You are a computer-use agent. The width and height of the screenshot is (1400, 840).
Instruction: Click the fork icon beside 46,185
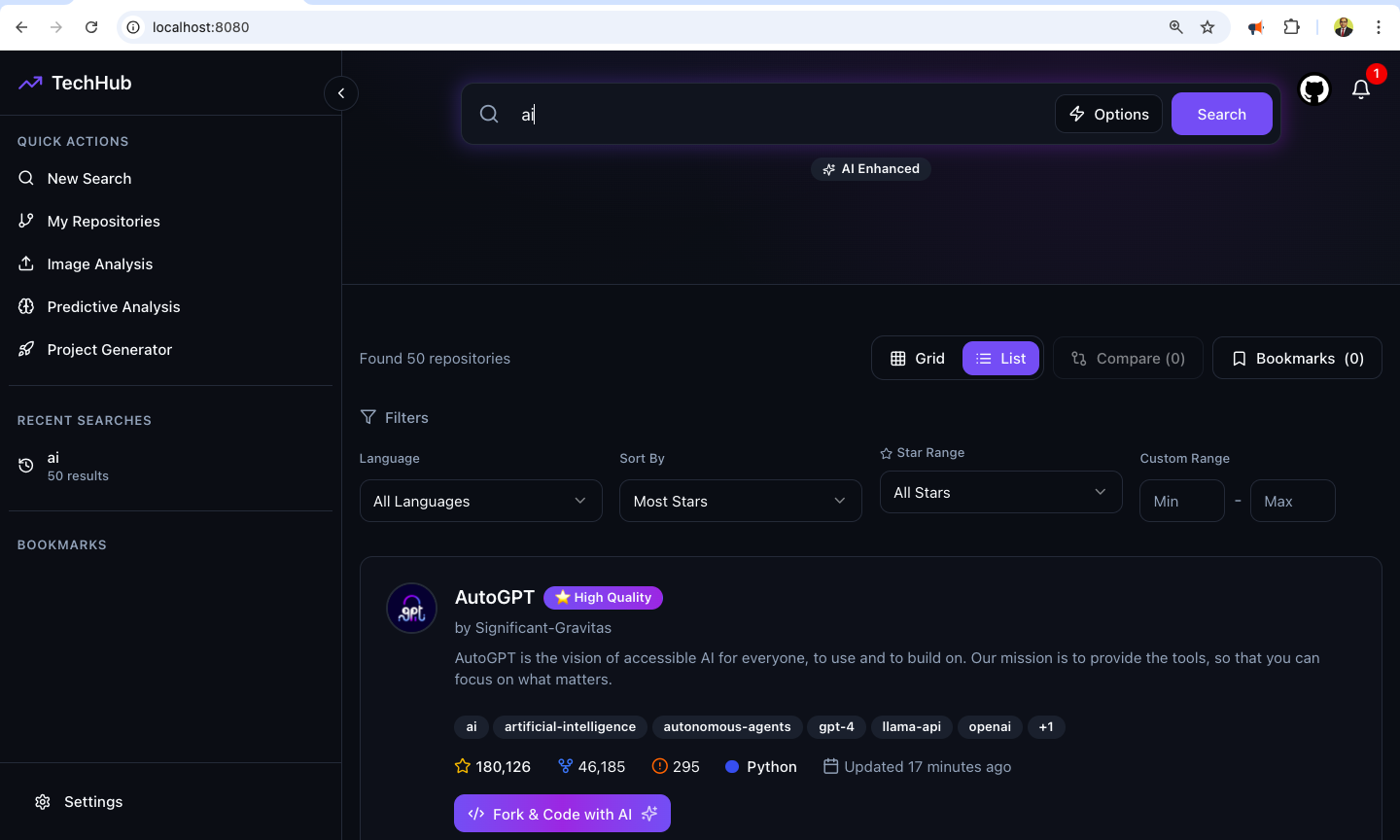coord(566,766)
